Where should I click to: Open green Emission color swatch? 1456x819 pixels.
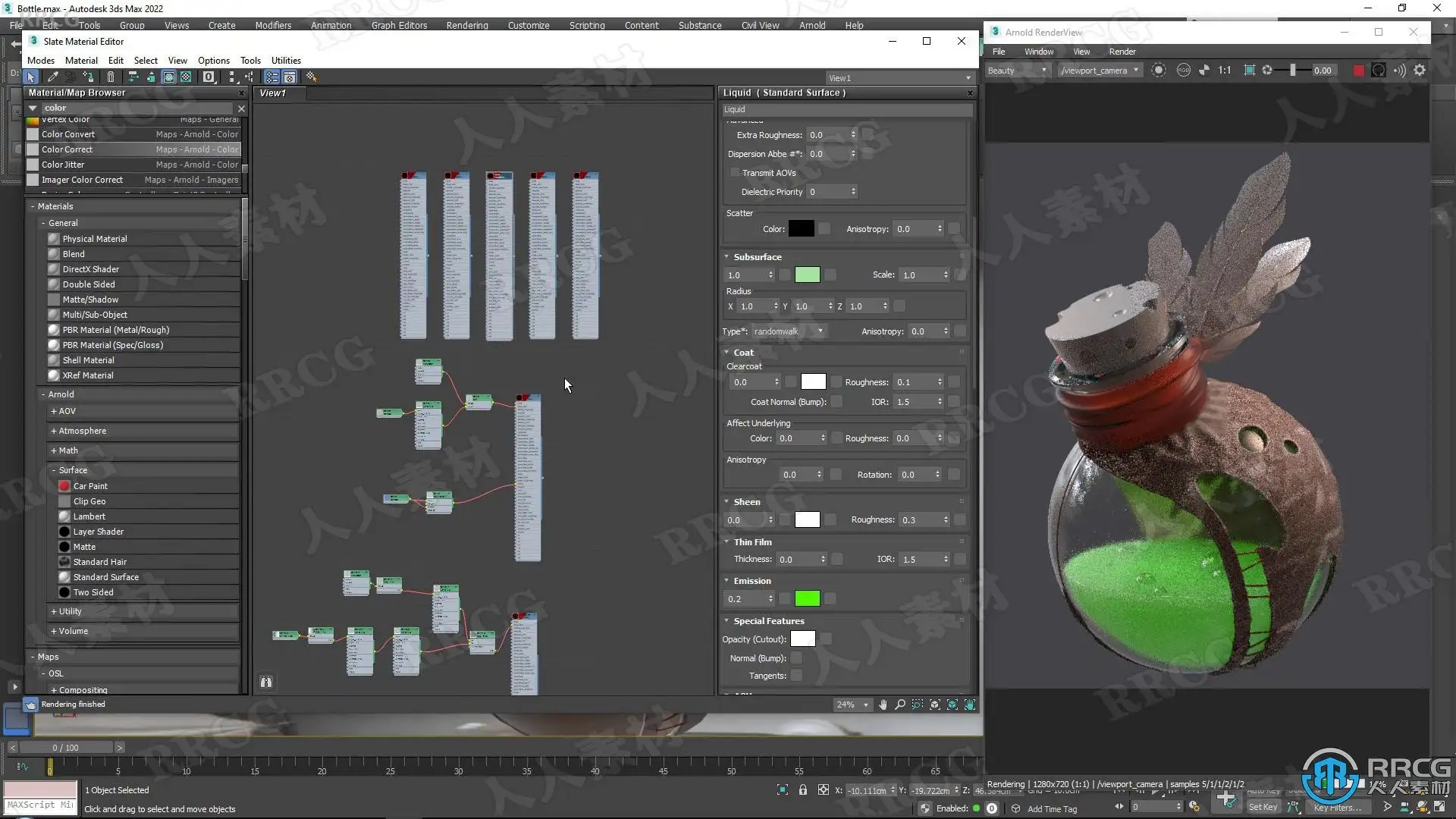(807, 598)
